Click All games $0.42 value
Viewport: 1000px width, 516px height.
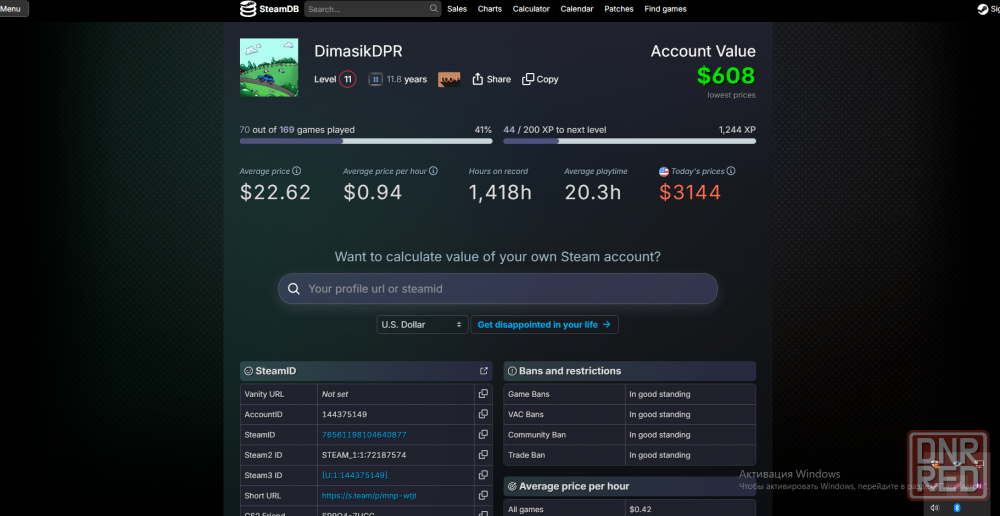point(640,510)
